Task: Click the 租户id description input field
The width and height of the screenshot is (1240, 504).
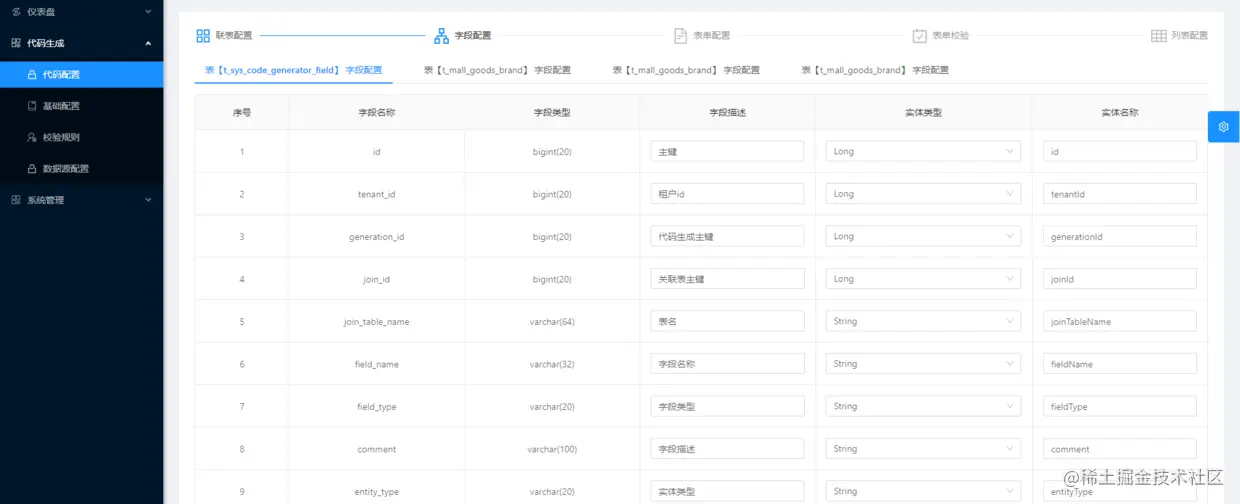Action: [x=727, y=194]
